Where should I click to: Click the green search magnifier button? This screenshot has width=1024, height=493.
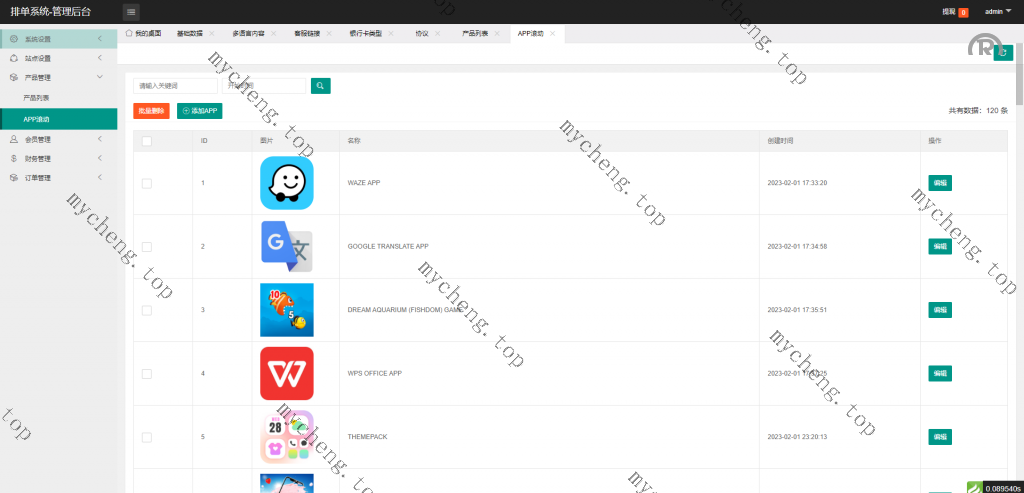[320, 86]
